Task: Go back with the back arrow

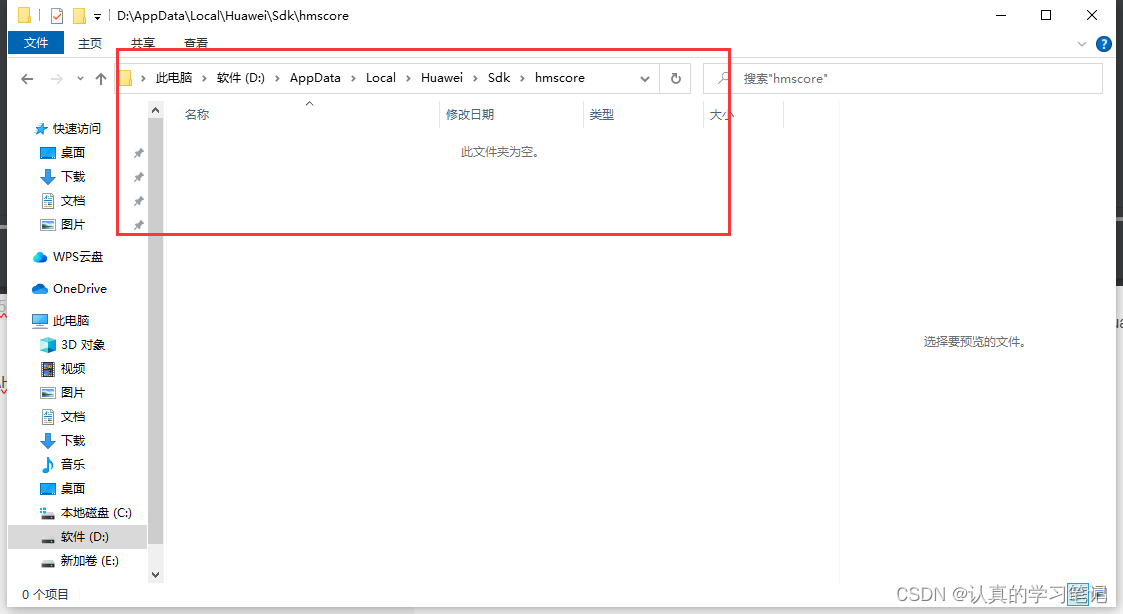Action: 27,79
